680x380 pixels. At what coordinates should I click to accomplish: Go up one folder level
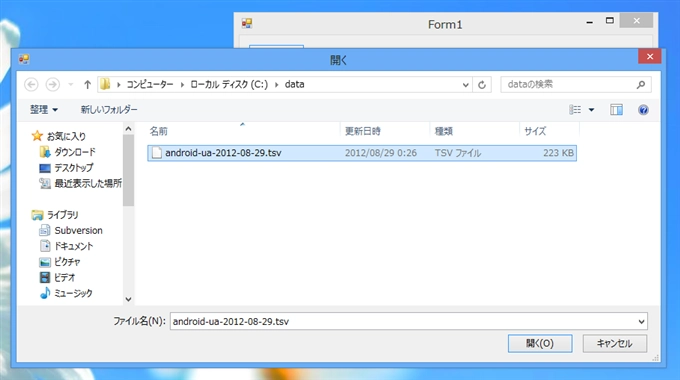(x=87, y=85)
